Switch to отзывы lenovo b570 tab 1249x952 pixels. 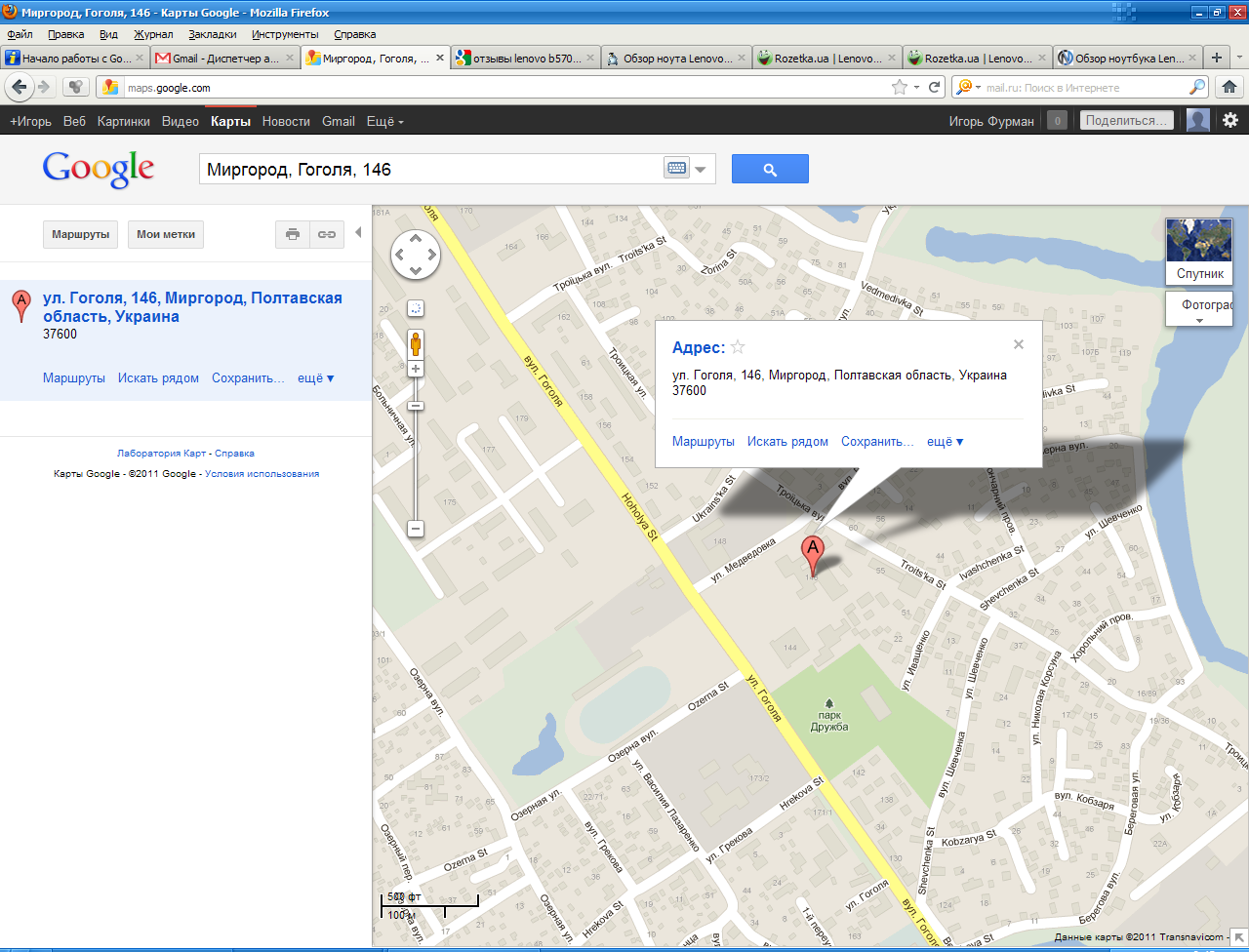coord(526,58)
